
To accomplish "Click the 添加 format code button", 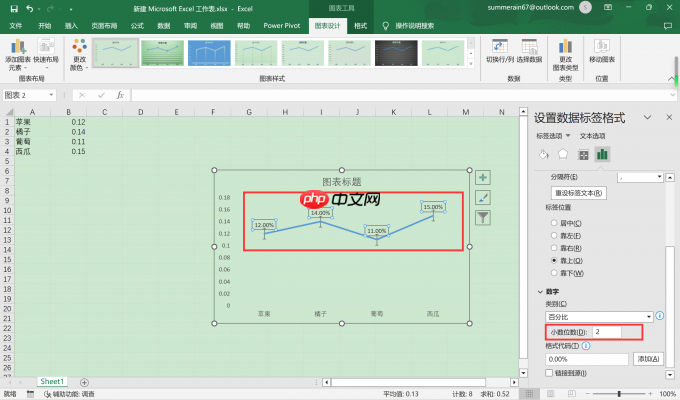I will pos(648,359).
